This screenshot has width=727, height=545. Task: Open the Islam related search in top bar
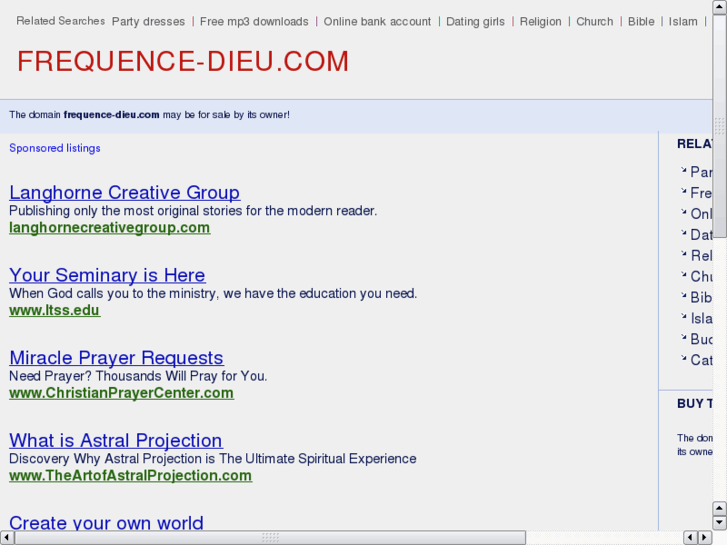pyautogui.click(x=683, y=22)
